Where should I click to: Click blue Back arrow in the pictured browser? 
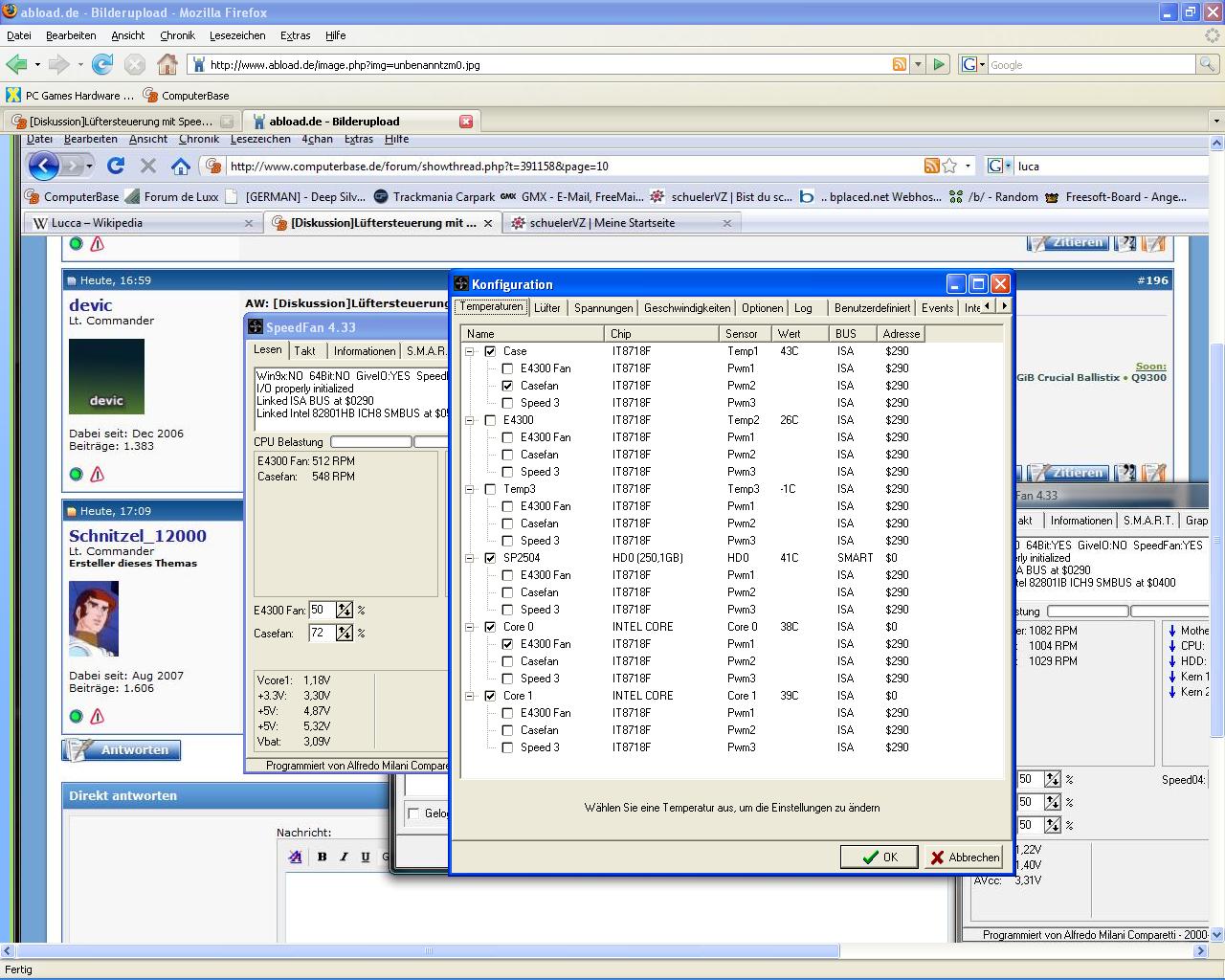[43, 166]
